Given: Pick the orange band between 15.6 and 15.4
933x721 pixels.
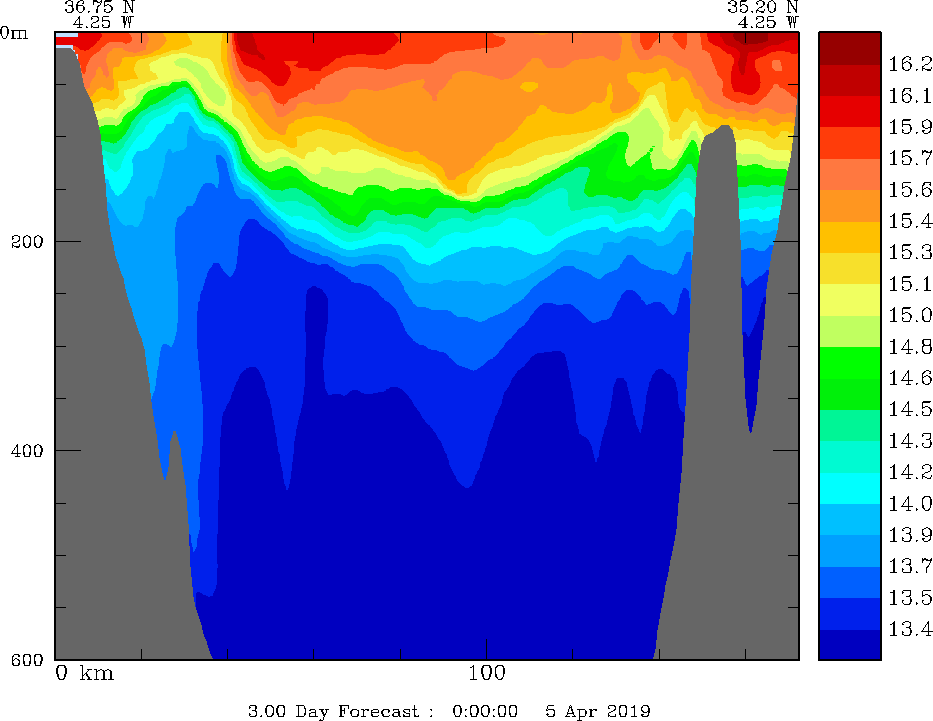Looking at the screenshot, I should [850, 206].
